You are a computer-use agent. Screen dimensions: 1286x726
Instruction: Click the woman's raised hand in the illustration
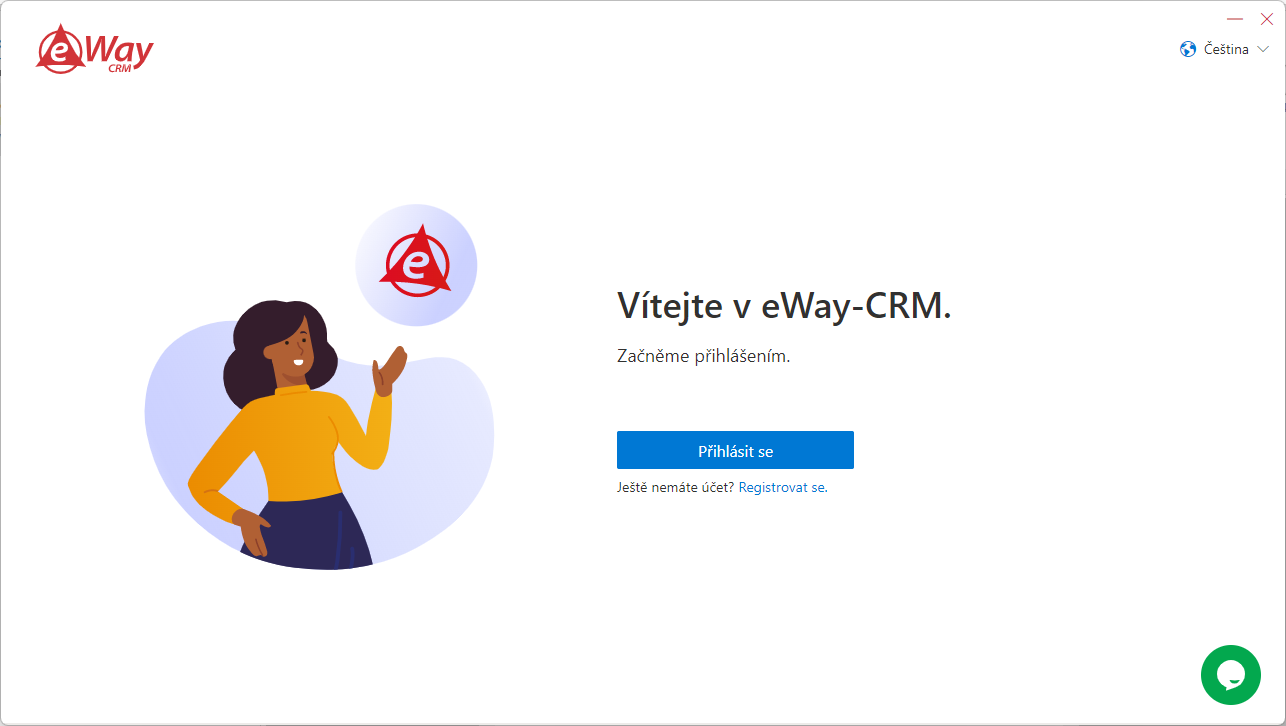click(x=389, y=371)
